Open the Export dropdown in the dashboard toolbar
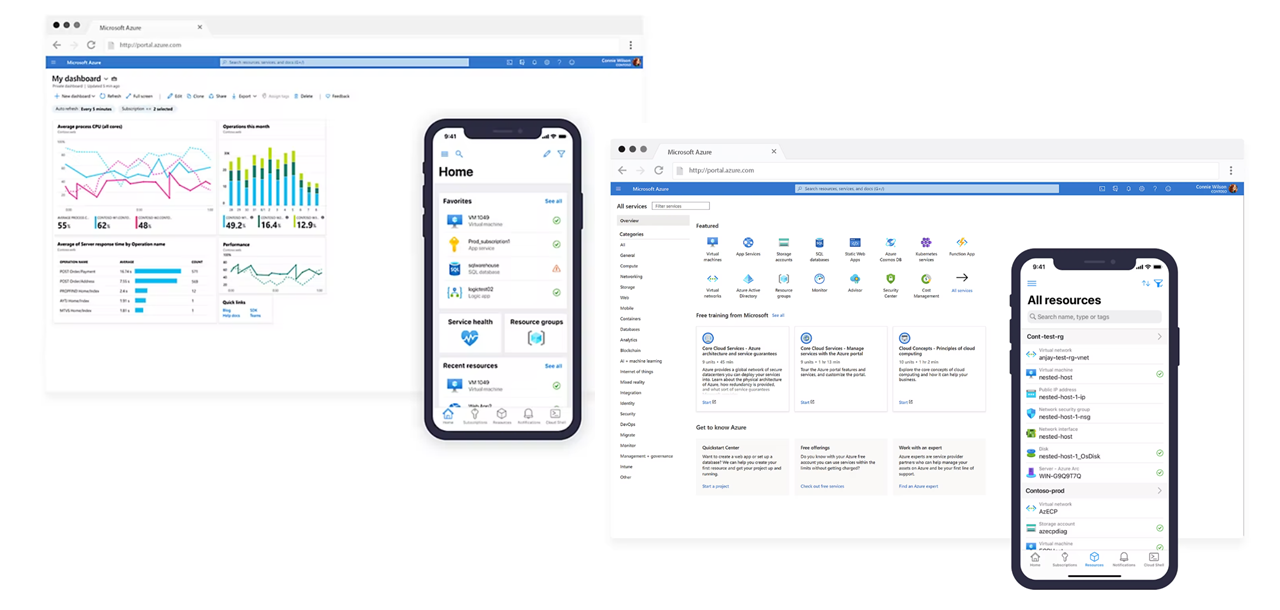Viewport: 1280px width, 610px height. pos(245,96)
